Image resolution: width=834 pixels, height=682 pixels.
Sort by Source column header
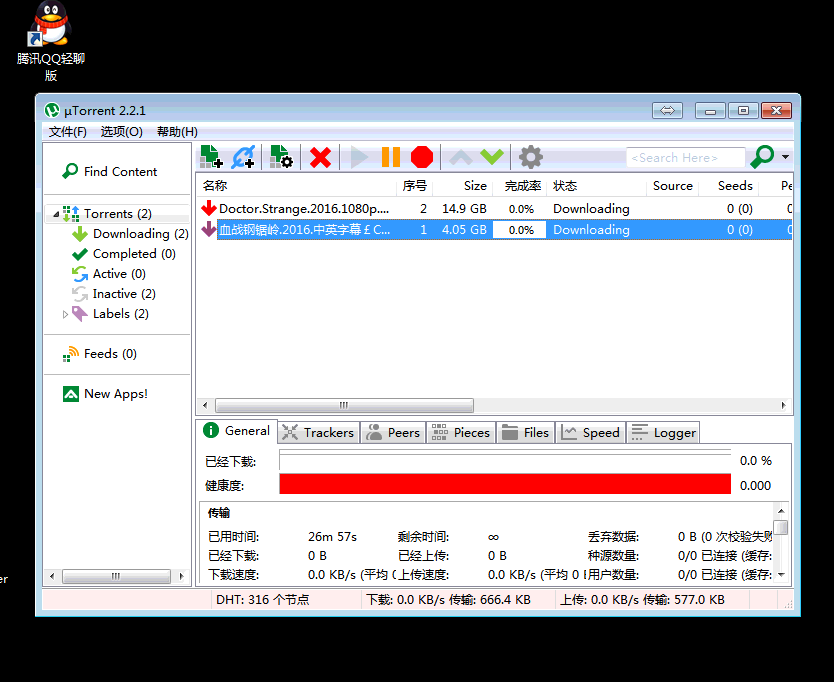click(673, 186)
